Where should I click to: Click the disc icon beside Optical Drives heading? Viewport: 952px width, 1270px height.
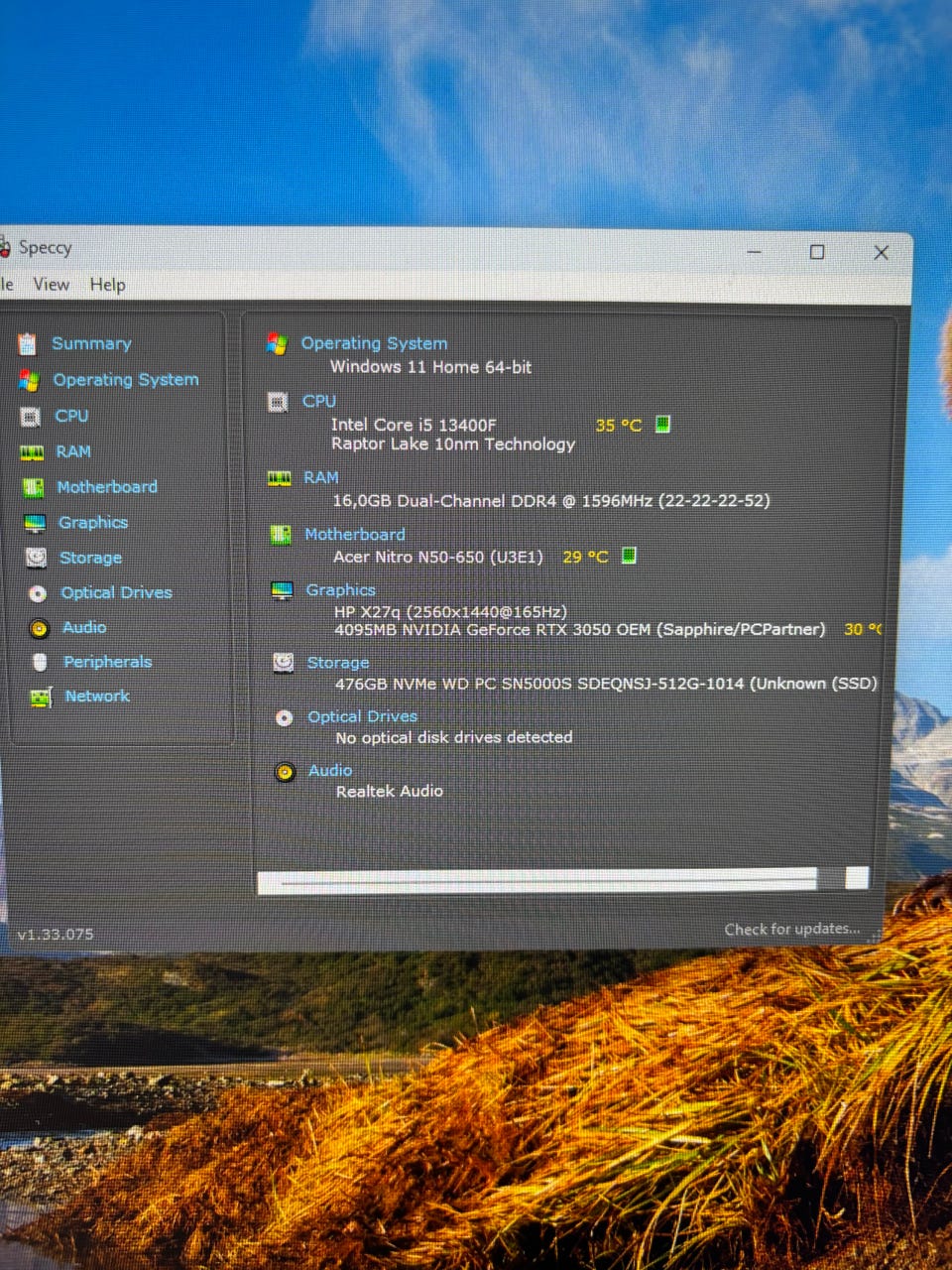coord(284,717)
